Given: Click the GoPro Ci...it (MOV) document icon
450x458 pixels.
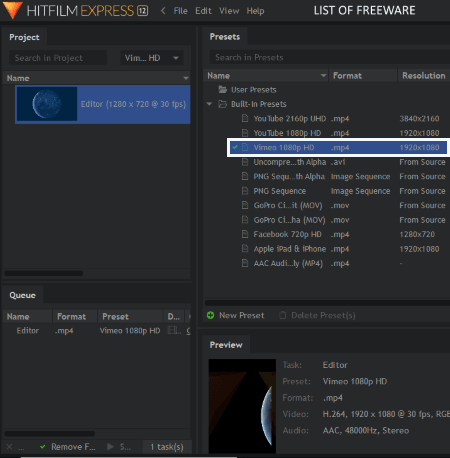Looking at the screenshot, I should (245, 205).
